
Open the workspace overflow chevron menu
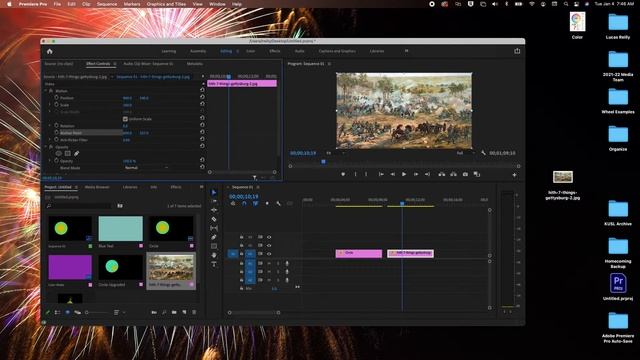(x=407, y=51)
